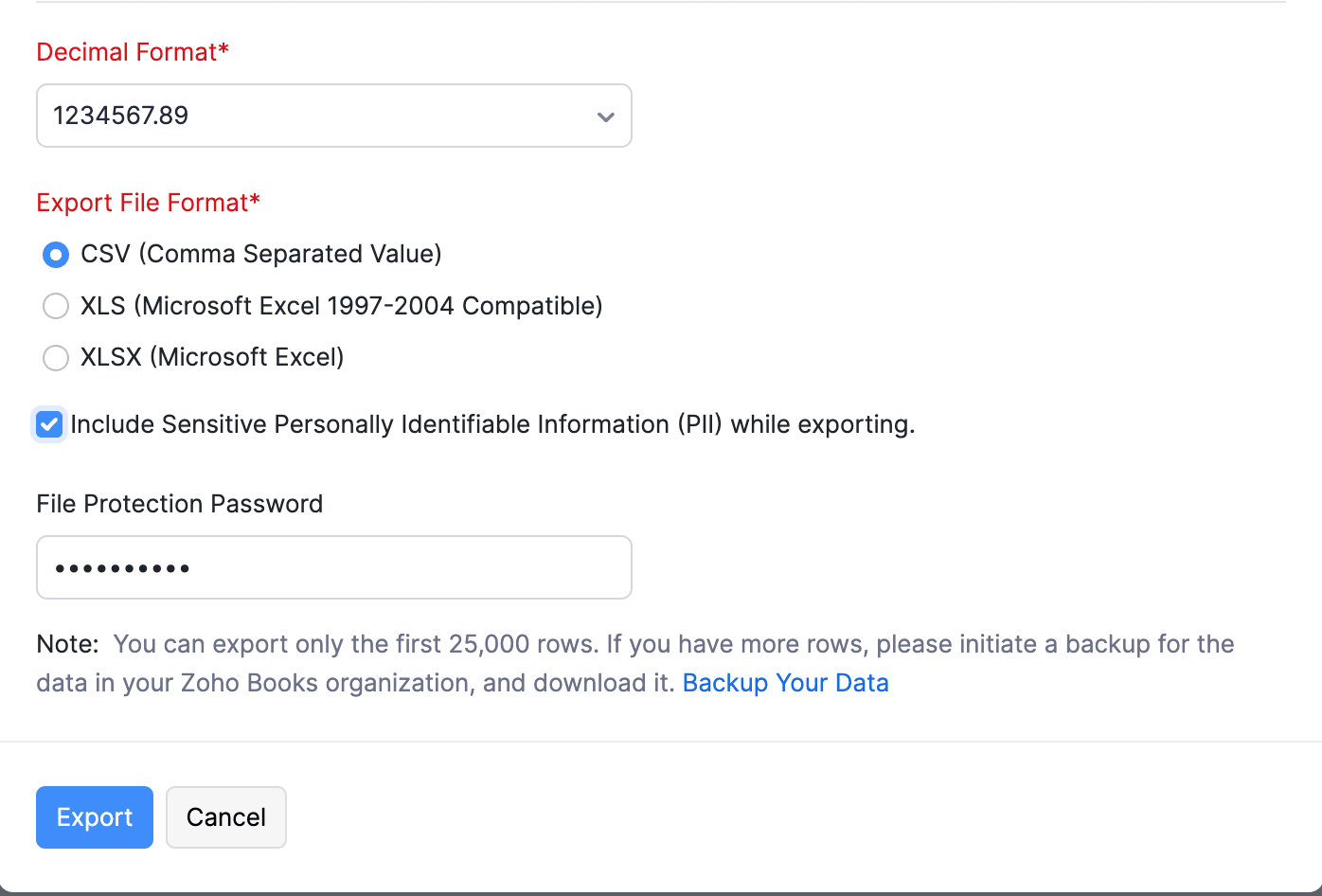
Task: Click the 'Include Sensitive Personally Identifiable Information' label
Action: pos(492,424)
